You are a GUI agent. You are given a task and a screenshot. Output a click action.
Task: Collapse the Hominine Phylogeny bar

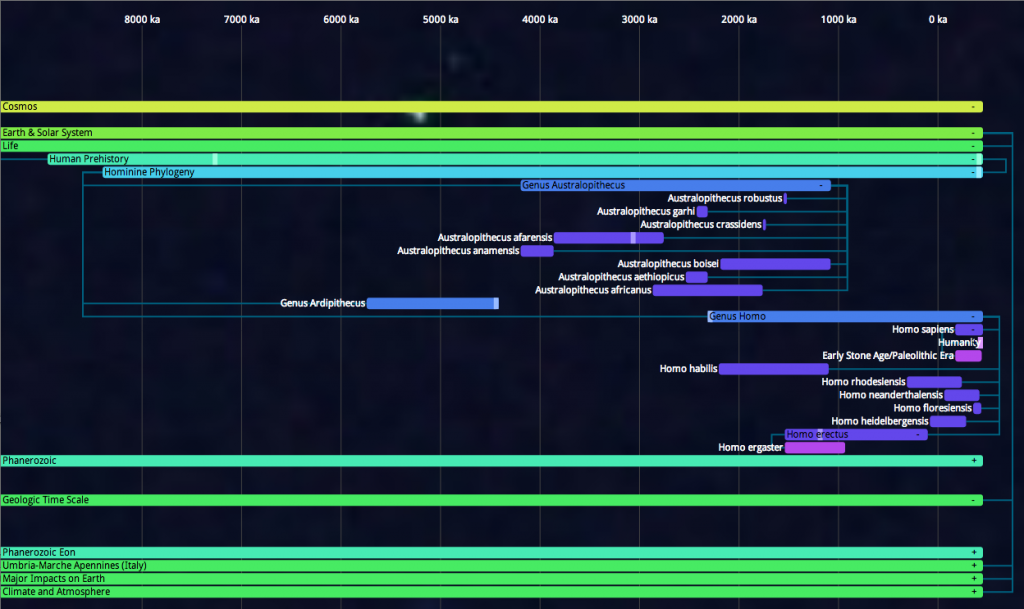(973, 172)
